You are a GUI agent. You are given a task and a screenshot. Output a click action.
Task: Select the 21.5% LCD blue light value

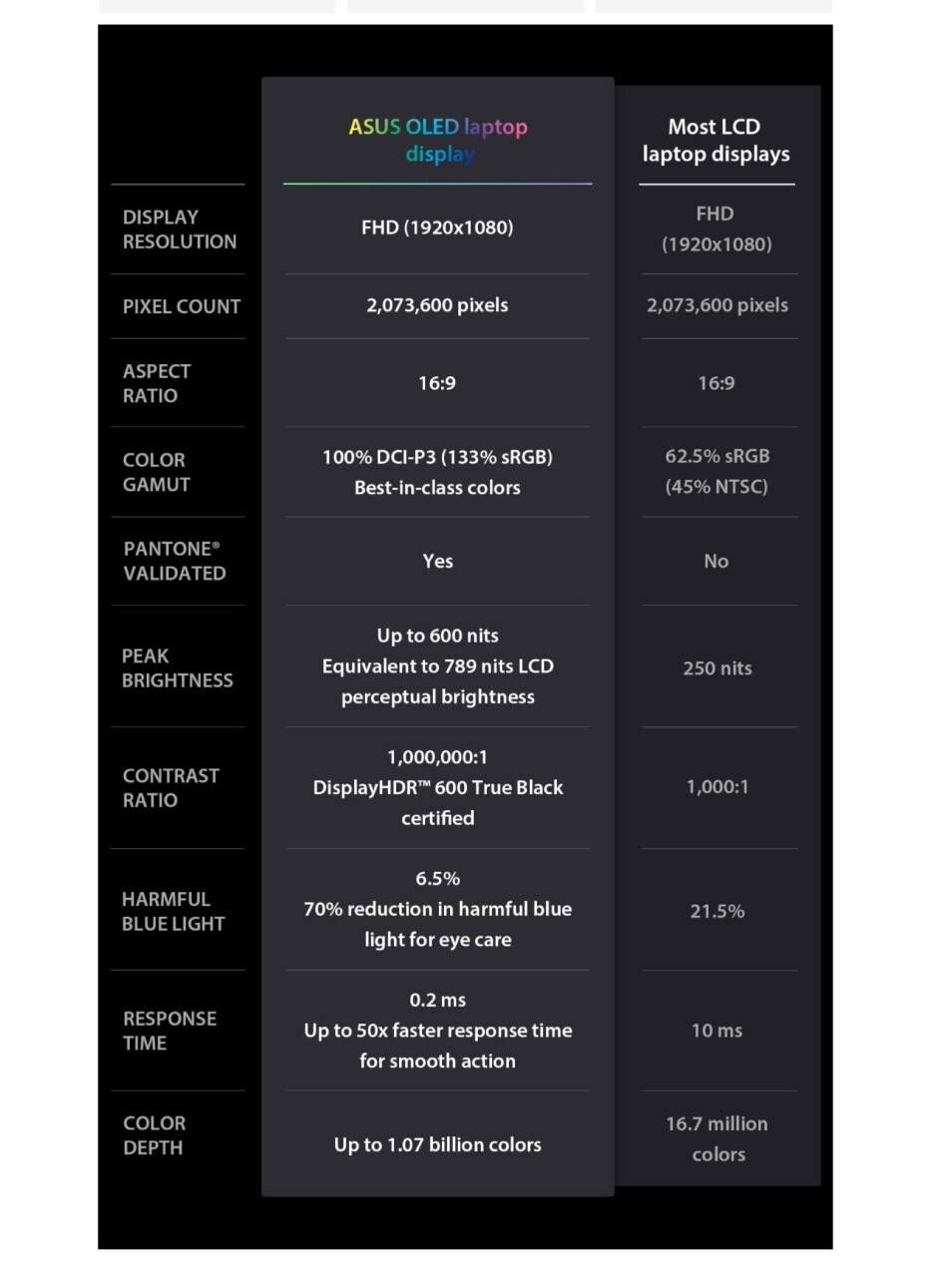click(x=717, y=911)
